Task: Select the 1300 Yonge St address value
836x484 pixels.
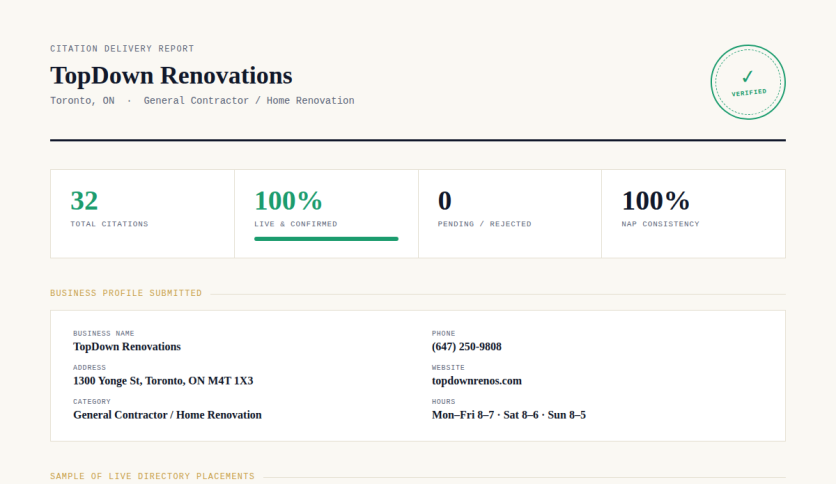Action: (x=163, y=381)
